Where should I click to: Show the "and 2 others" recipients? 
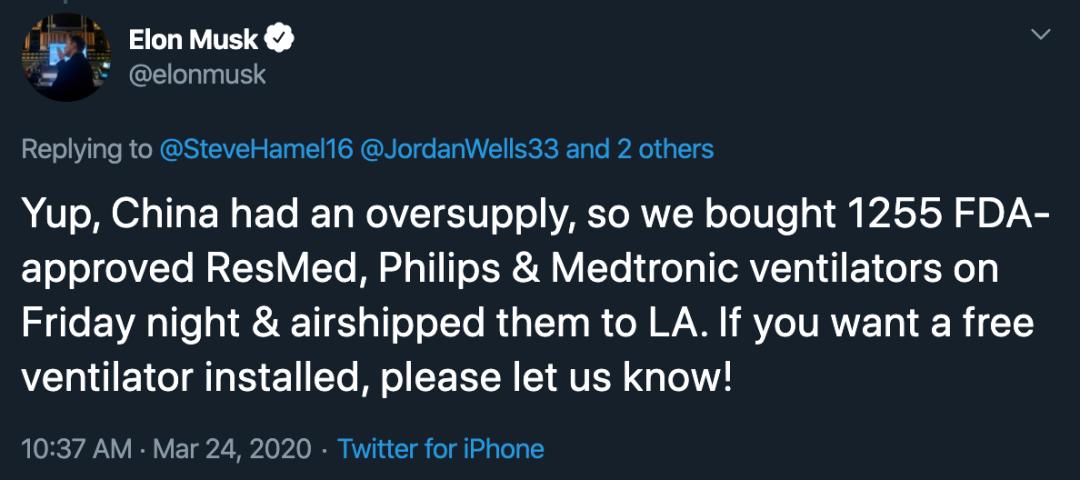(x=640, y=149)
